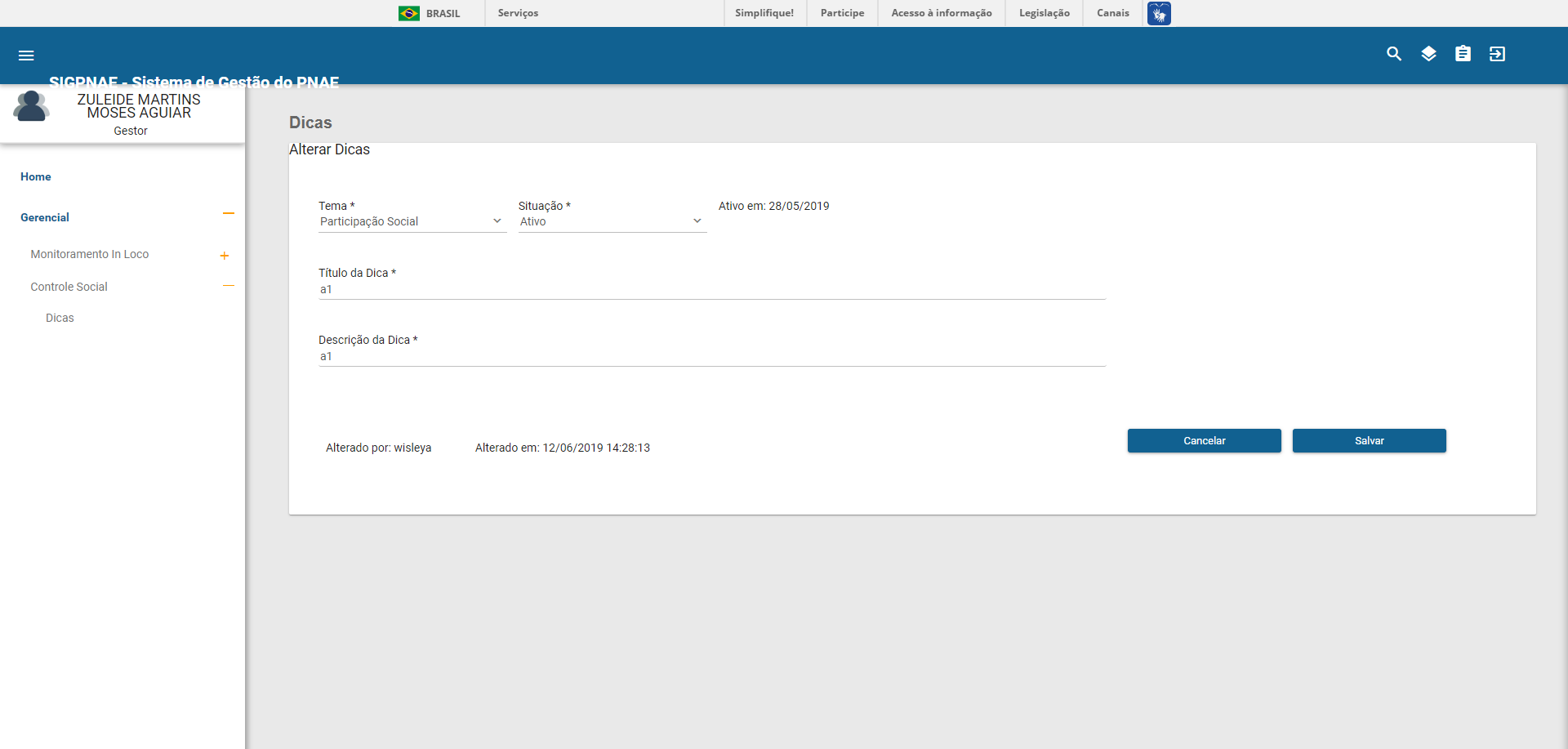
Task: Open the Legislação link in top bar
Action: click(1044, 13)
